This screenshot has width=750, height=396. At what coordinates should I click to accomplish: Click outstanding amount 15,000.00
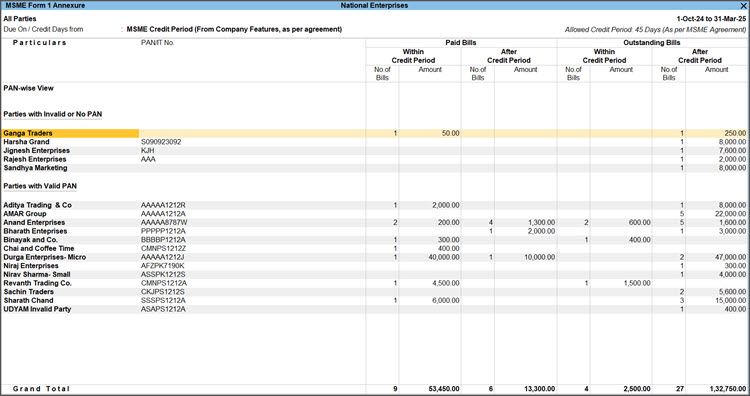pos(730,300)
